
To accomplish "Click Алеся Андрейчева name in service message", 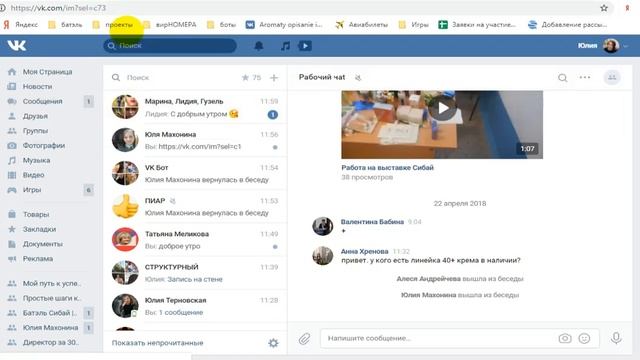I will tap(428, 279).
